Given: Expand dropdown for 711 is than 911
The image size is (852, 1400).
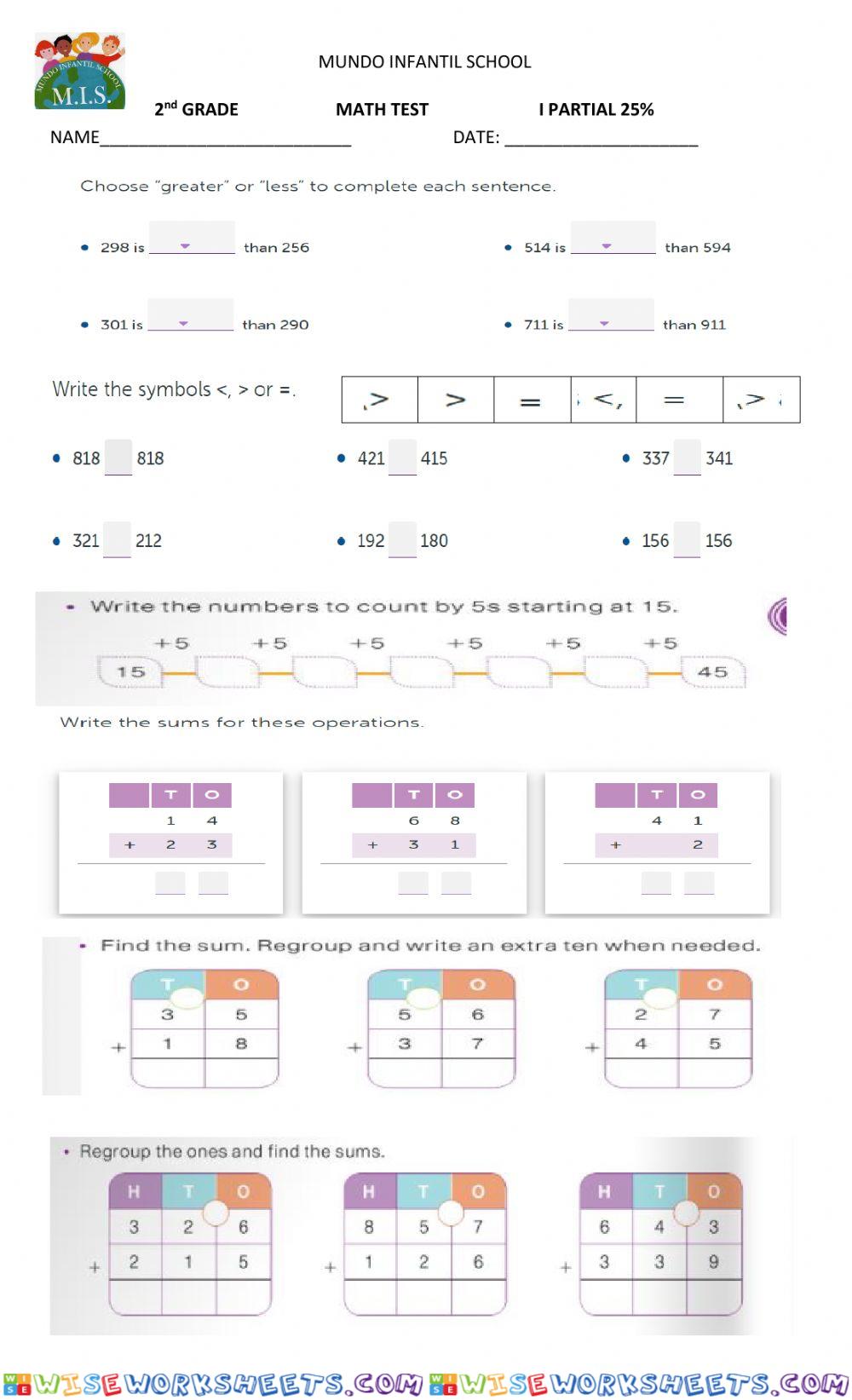Looking at the screenshot, I should pyautogui.click(x=611, y=314).
